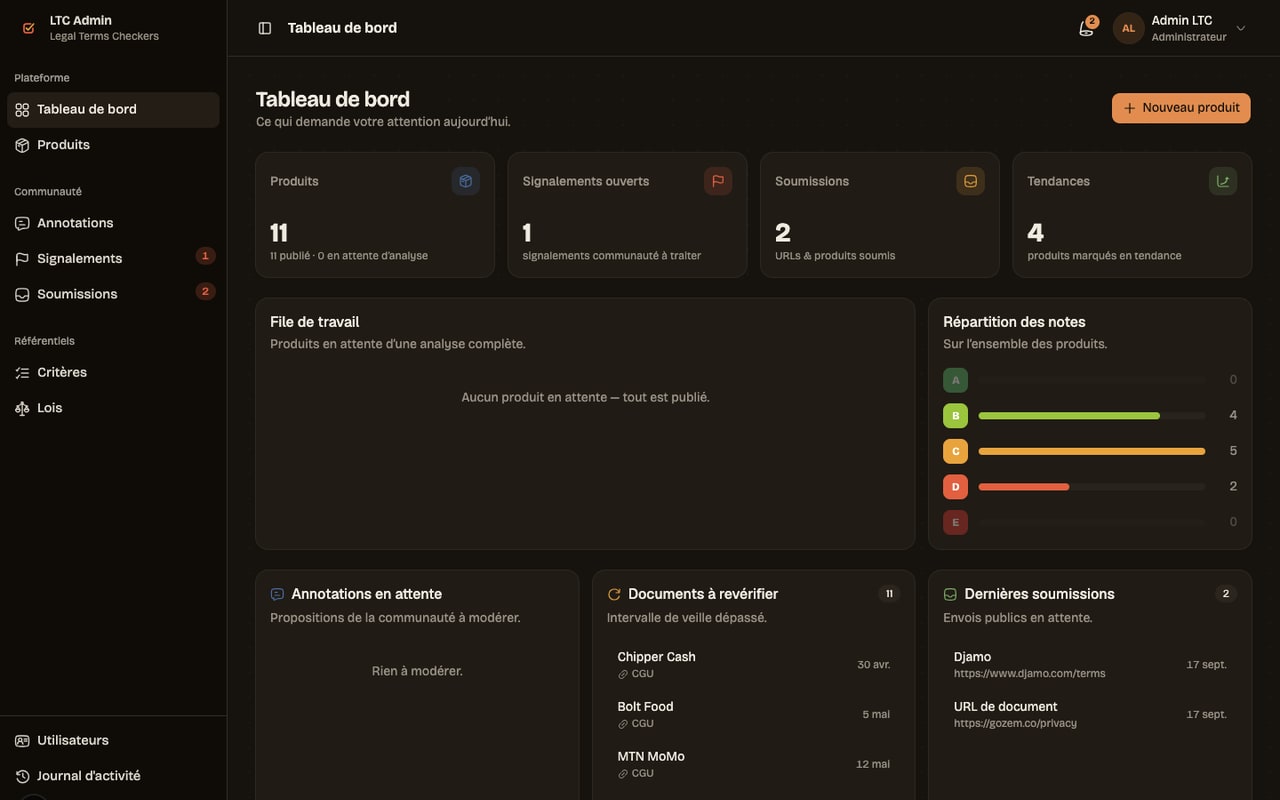
Task: Open Utilisateurs in the sidebar
Action: 113,741
